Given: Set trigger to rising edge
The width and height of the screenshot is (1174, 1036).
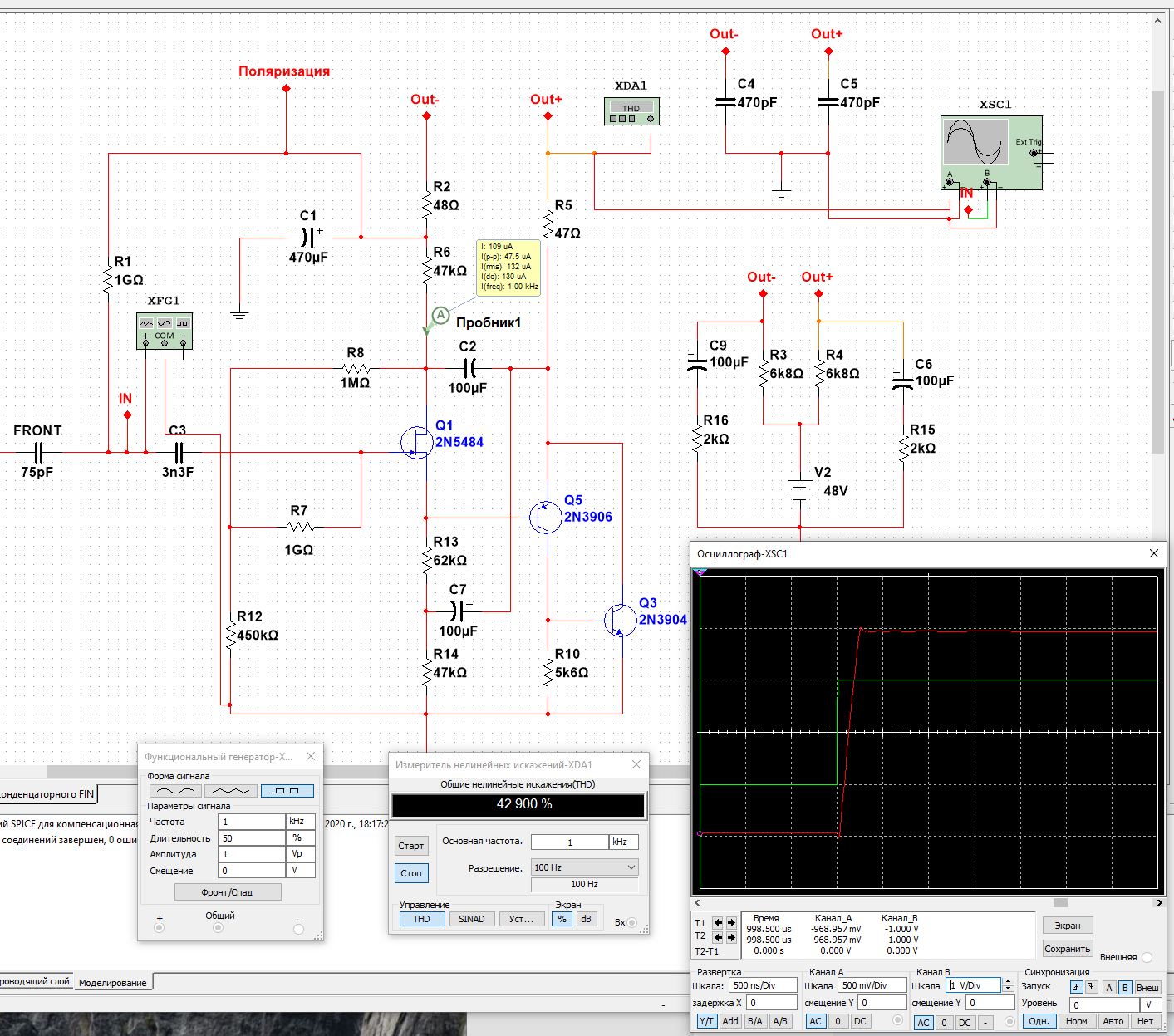Looking at the screenshot, I should [x=1077, y=987].
